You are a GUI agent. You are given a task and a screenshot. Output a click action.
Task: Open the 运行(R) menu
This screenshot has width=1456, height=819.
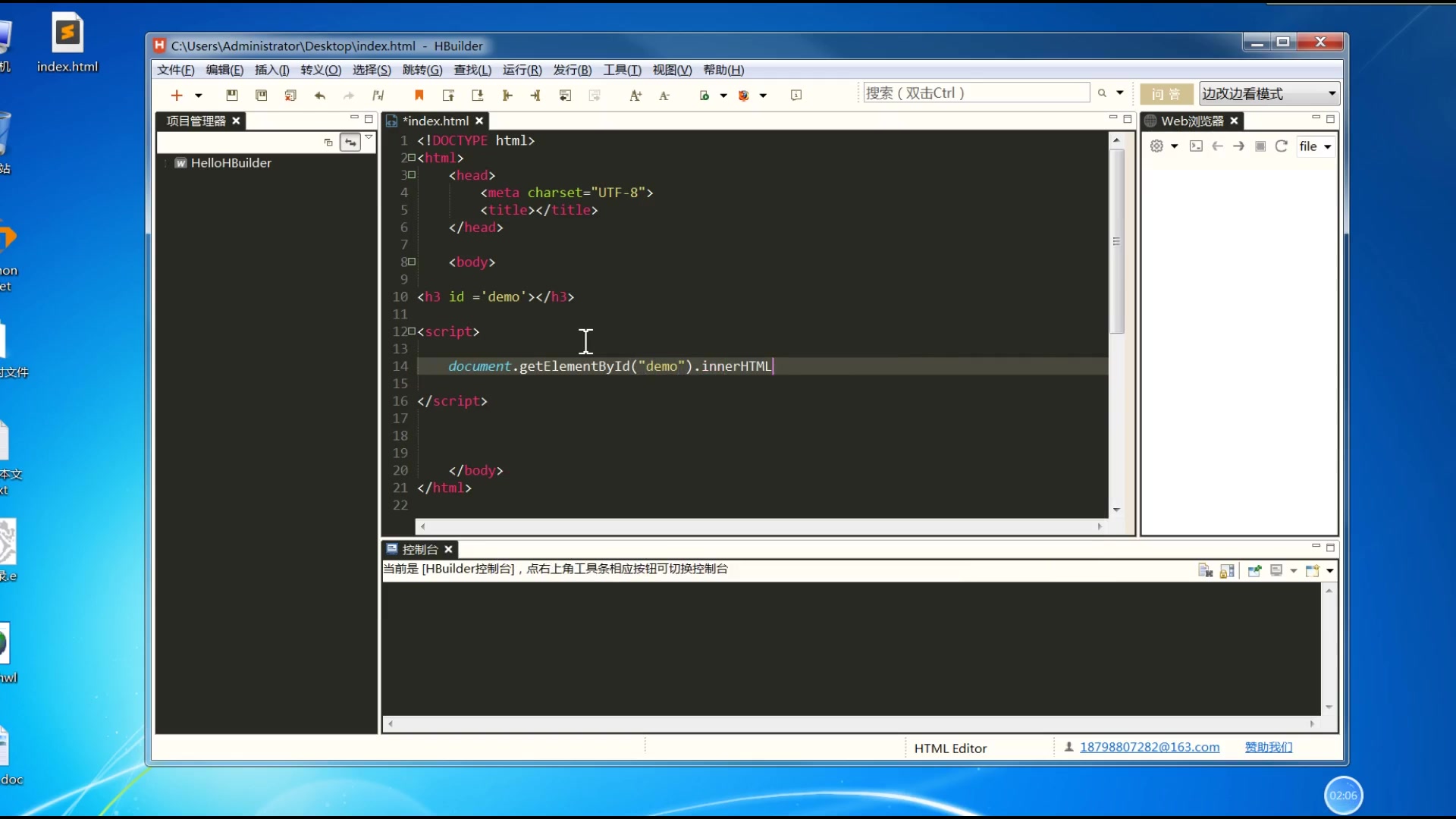click(522, 70)
